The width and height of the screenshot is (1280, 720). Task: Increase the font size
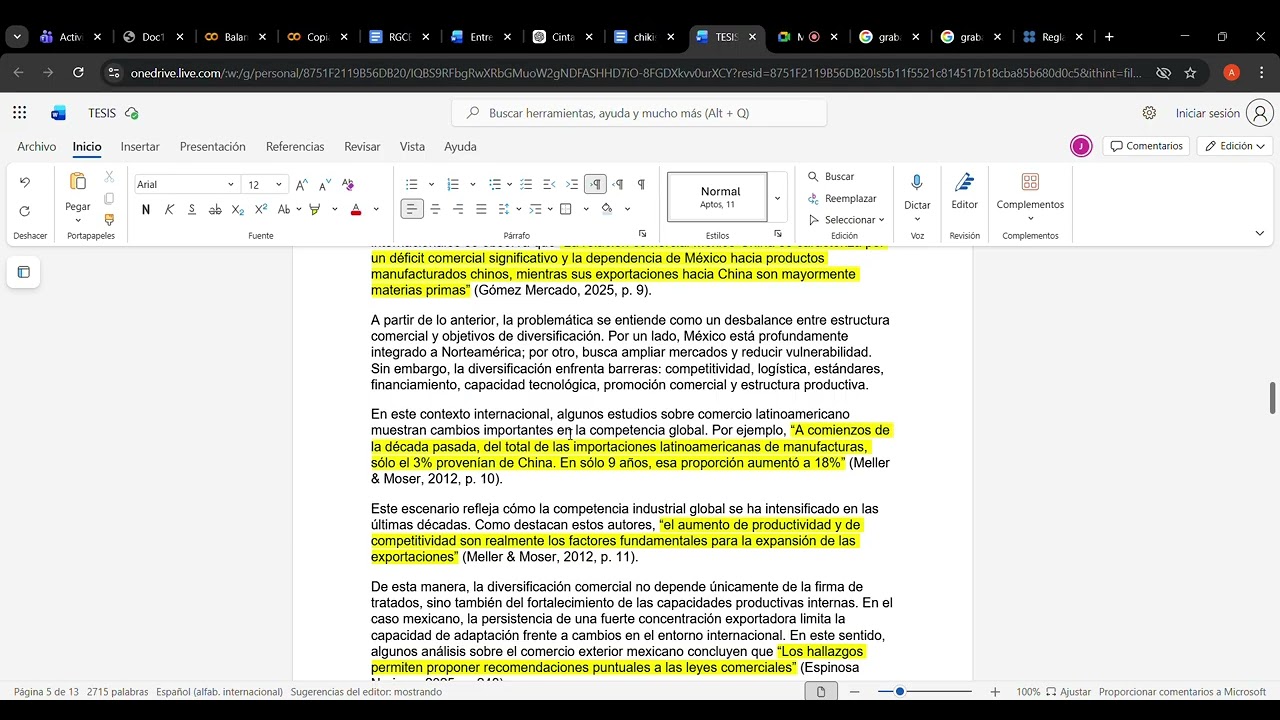(x=302, y=184)
